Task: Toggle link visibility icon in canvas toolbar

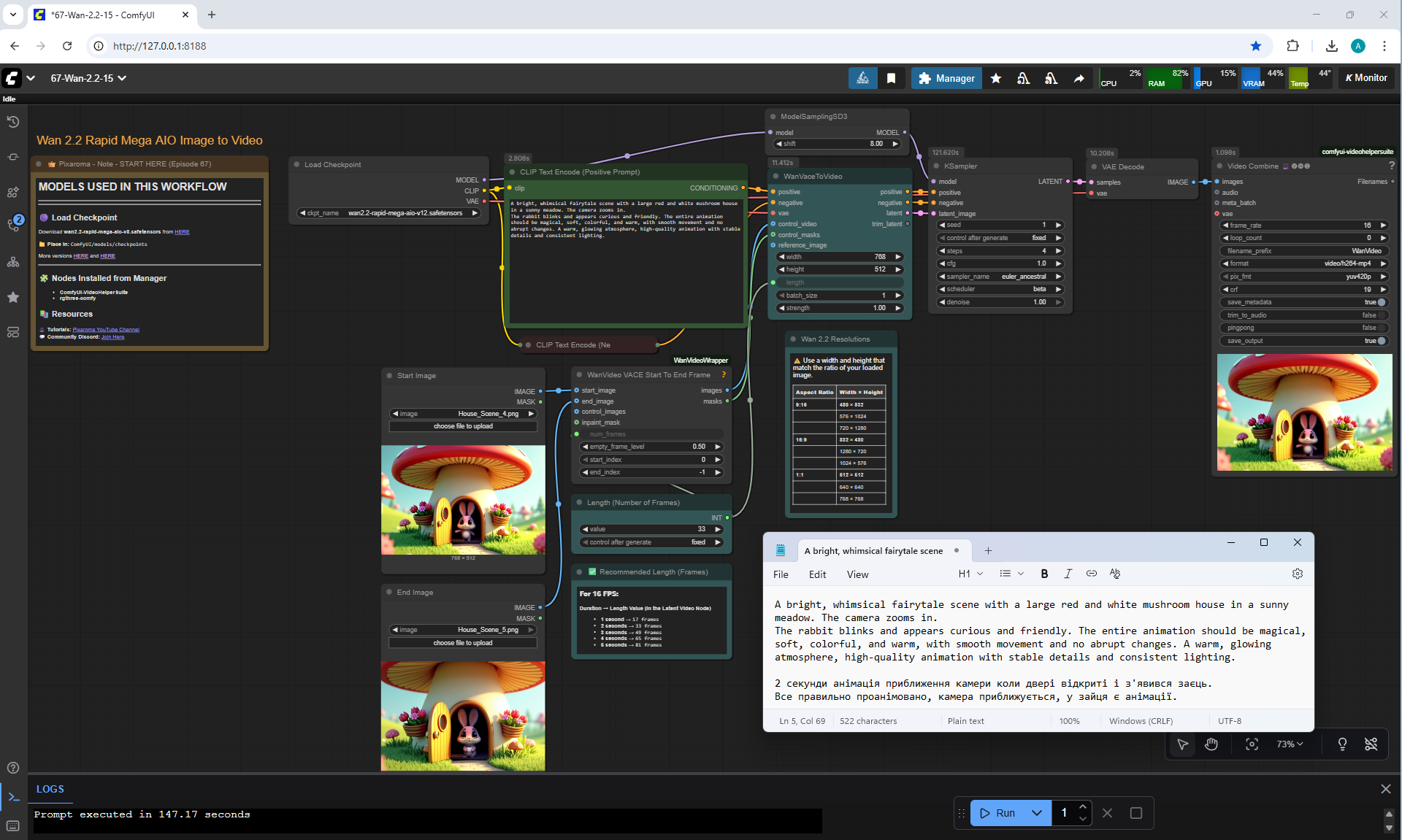Action: (1371, 744)
